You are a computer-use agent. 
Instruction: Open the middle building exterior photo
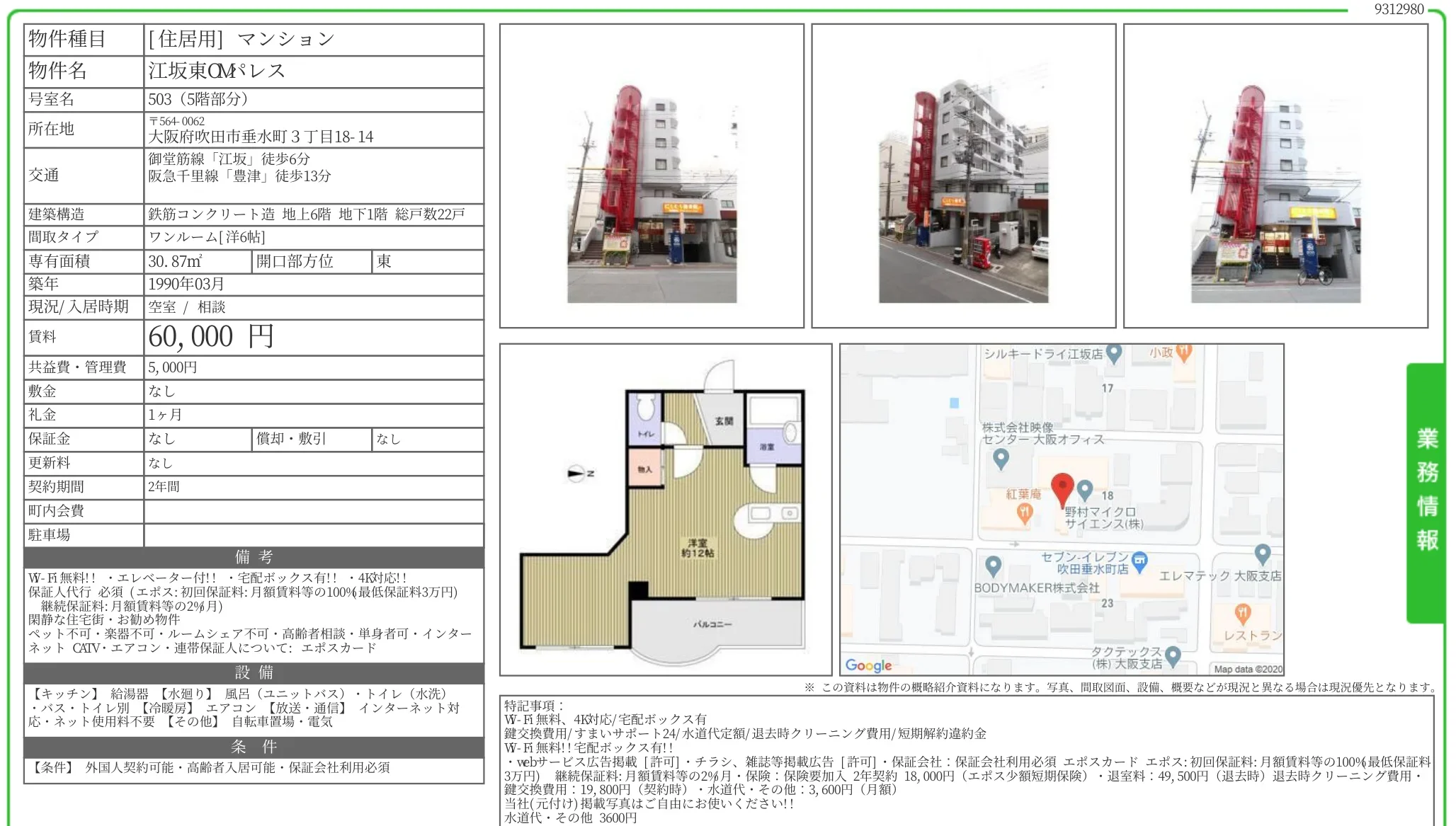[x=963, y=193]
